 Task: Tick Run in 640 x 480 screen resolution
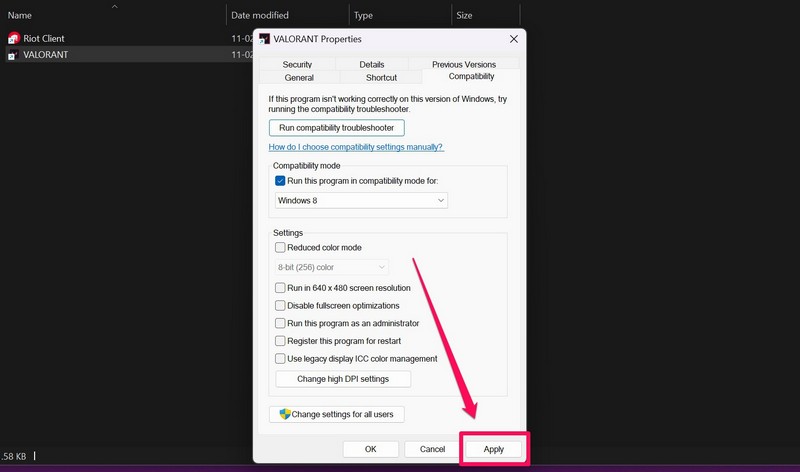pos(280,288)
